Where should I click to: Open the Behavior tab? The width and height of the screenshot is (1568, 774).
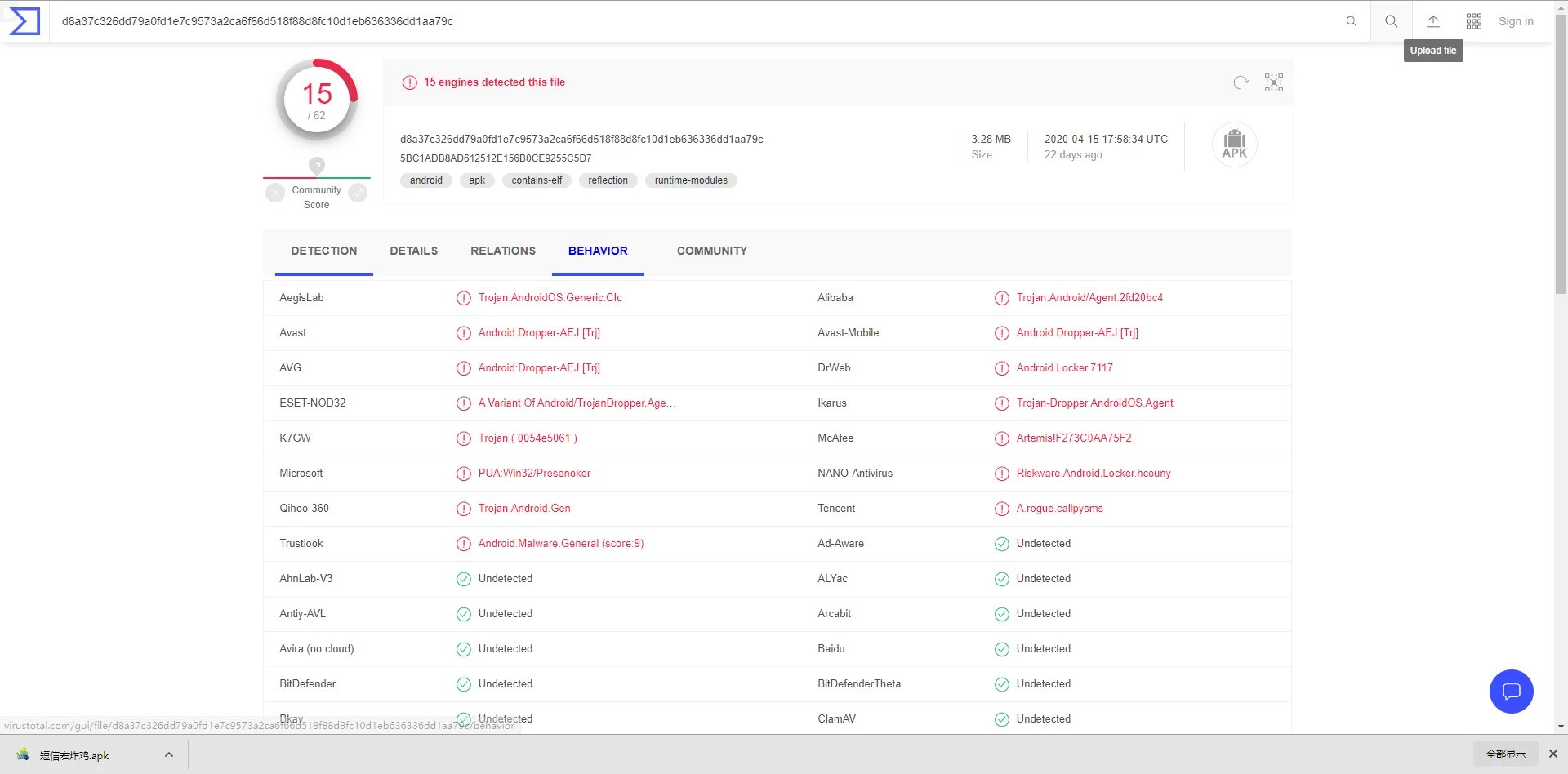[x=598, y=251]
